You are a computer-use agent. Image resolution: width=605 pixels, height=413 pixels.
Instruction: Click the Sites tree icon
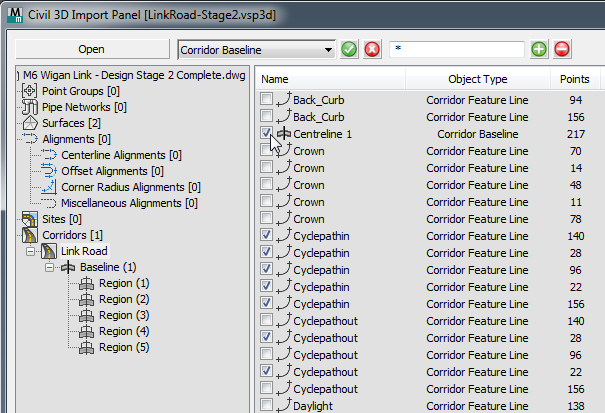pyautogui.click(x=30, y=219)
